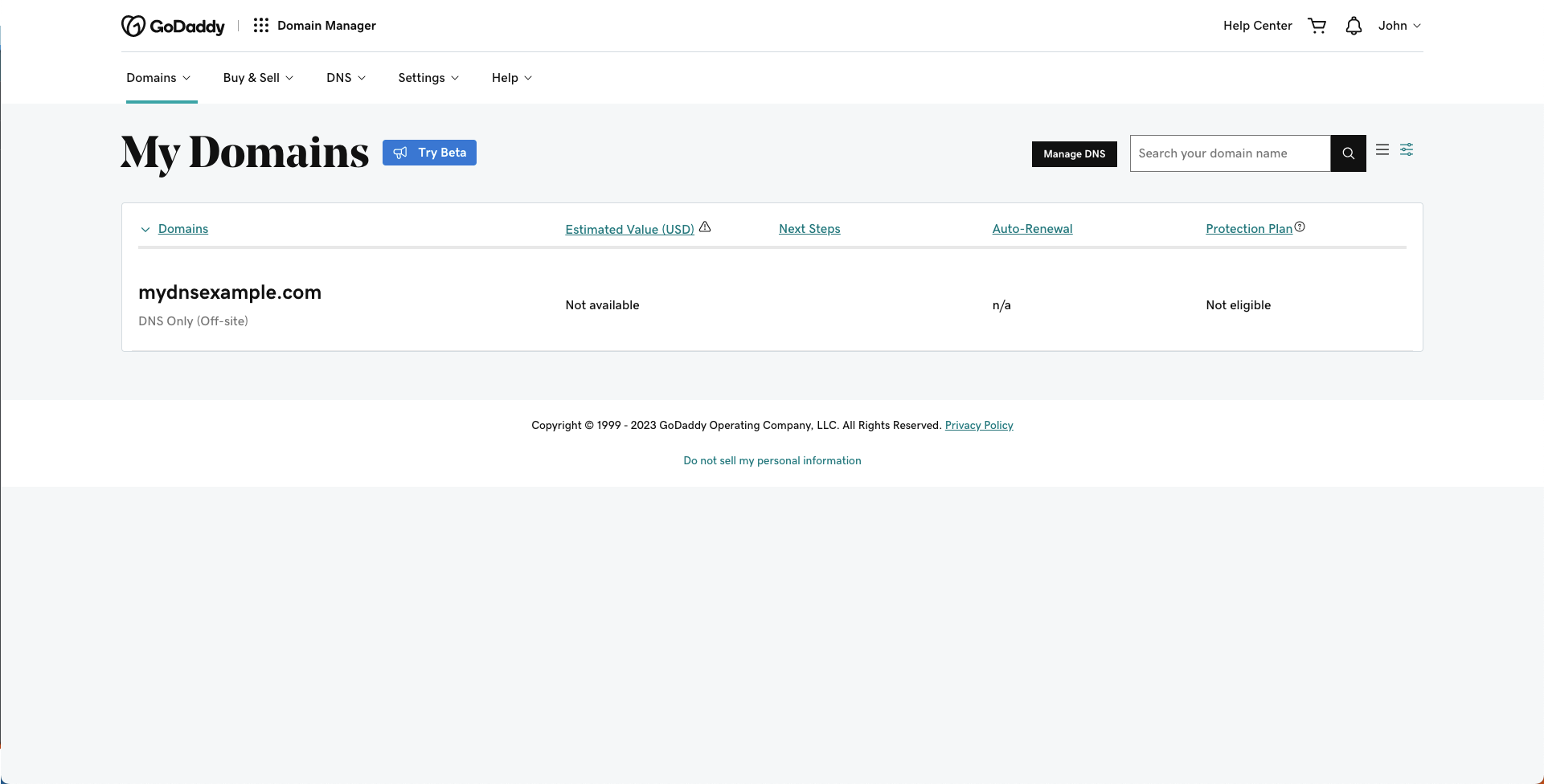Viewport: 1544px width, 784px height.
Task: Focus the Search your domain name field
Action: (x=1230, y=153)
